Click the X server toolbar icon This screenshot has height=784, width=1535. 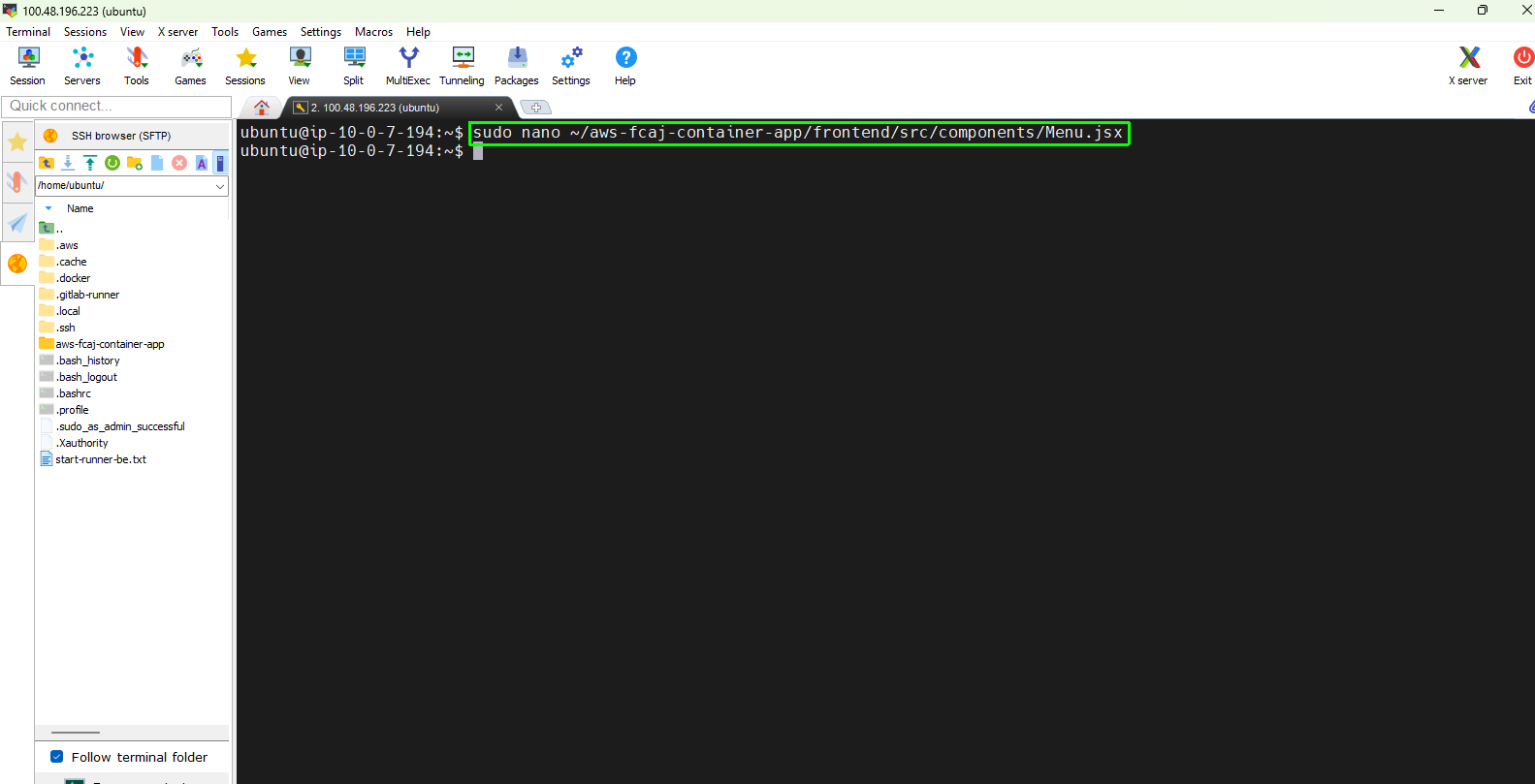click(x=1468, y=66)
